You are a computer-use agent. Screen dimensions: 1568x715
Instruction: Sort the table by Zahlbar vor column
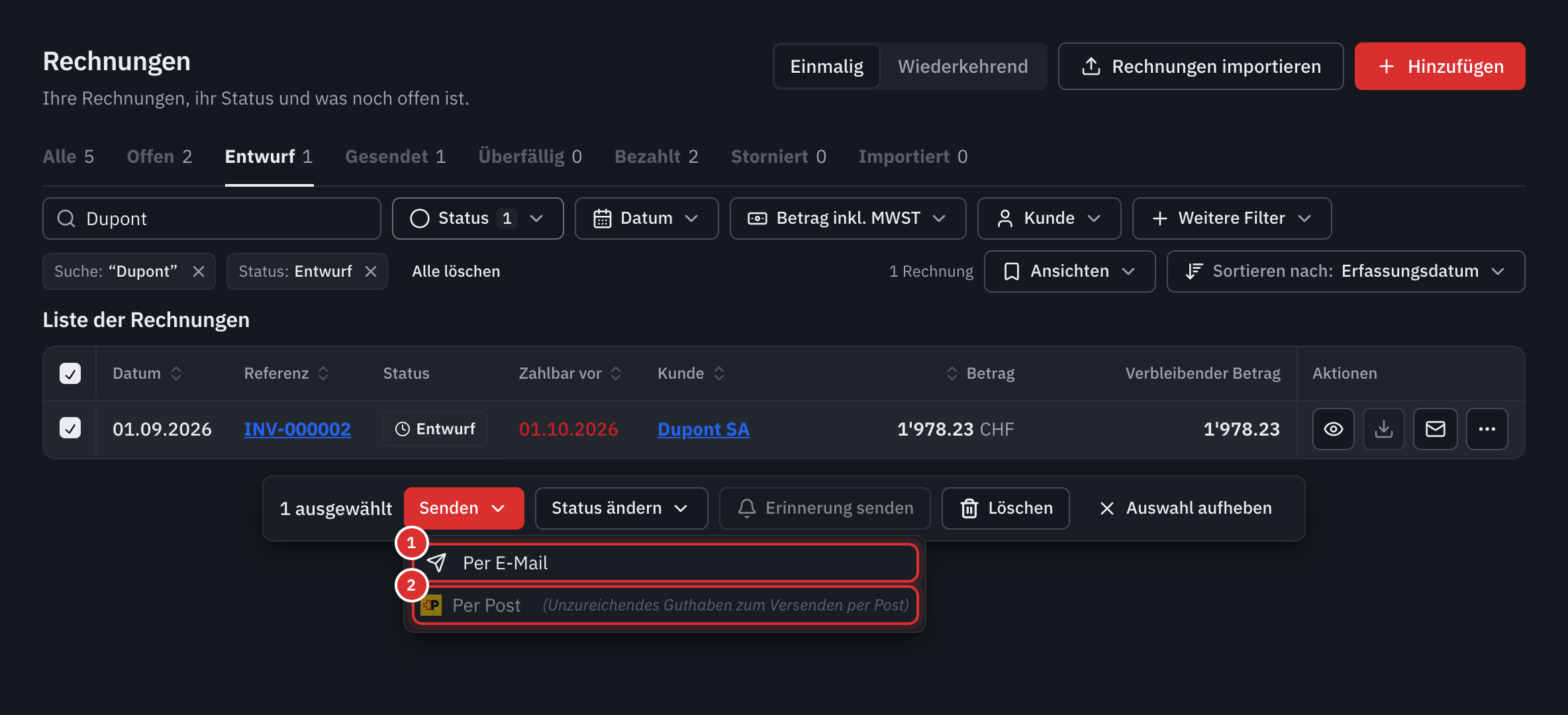(x=569, y=373)
